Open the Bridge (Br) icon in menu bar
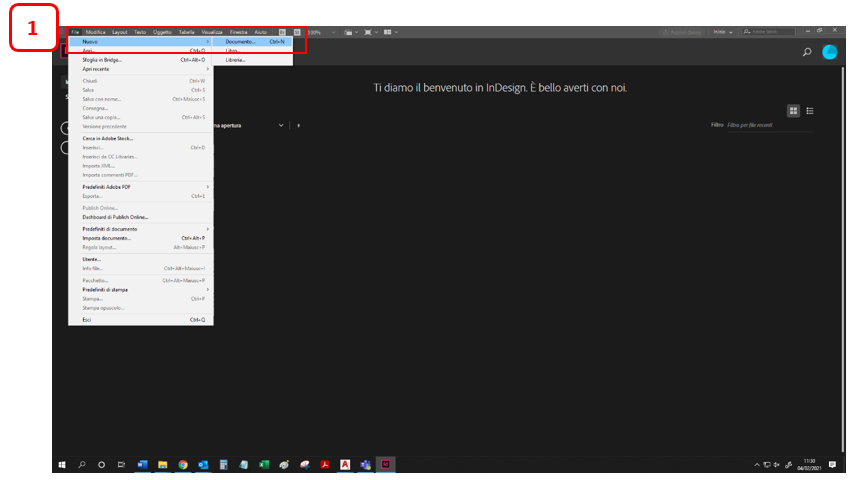Viewport: 856px width, 480px height. pyautogui.click(x=282, y=32)
